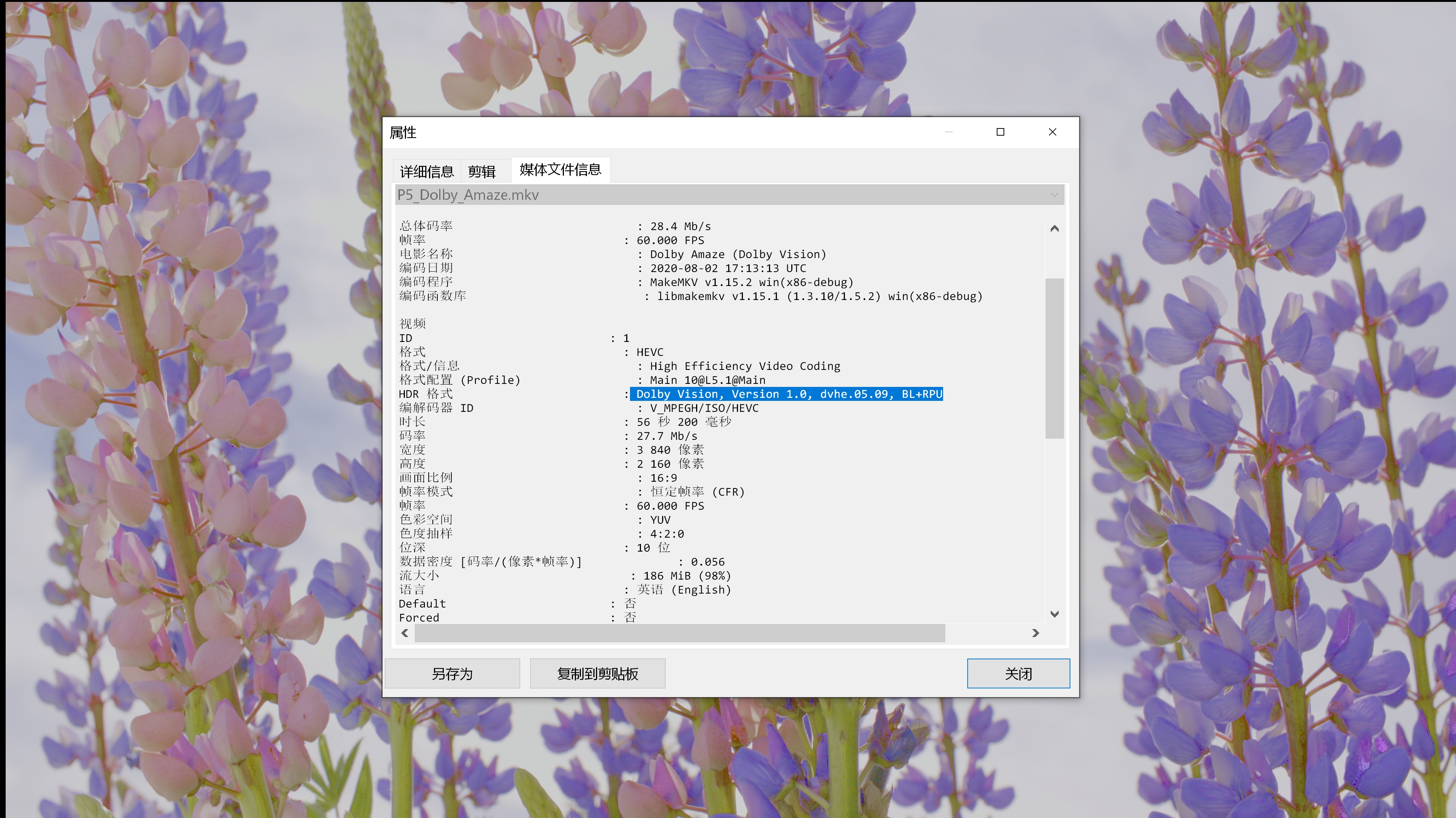1456x818 pixels.
Task: Click the 10 位 bit depth value
Action: [x=653, y=548]
